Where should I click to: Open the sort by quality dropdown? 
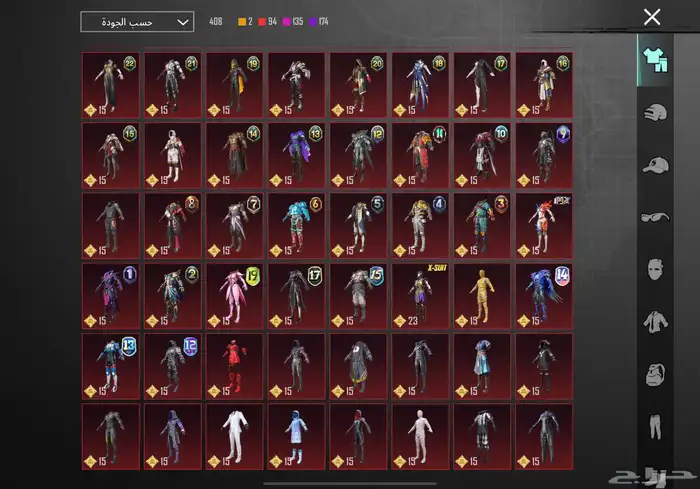[x=136, y=21]
